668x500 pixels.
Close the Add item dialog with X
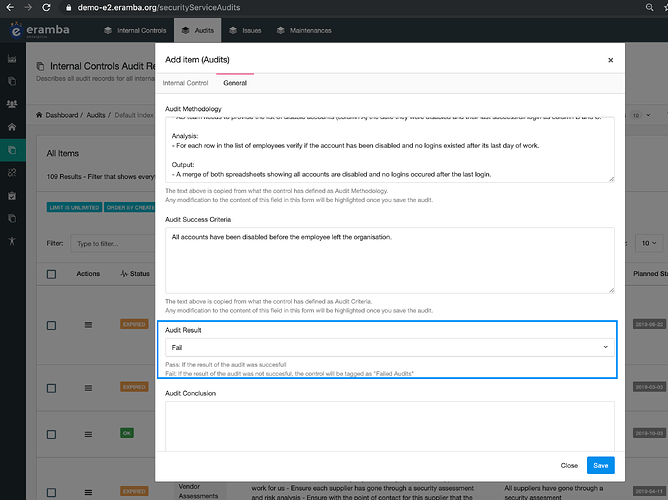(610, 60)
